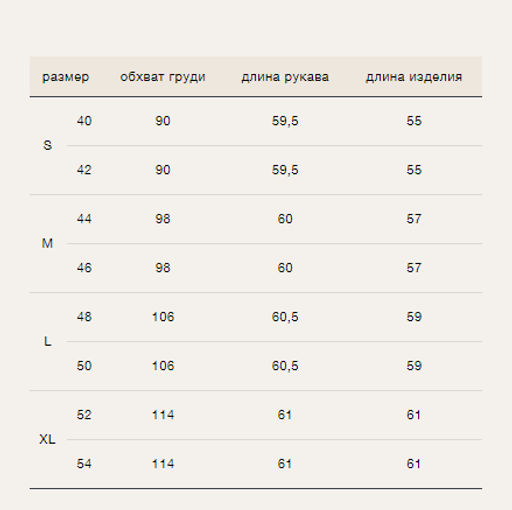Viewport: 512px width, 510px height.
Task: Click the 'размер' column header
Action: pos(66,77)
